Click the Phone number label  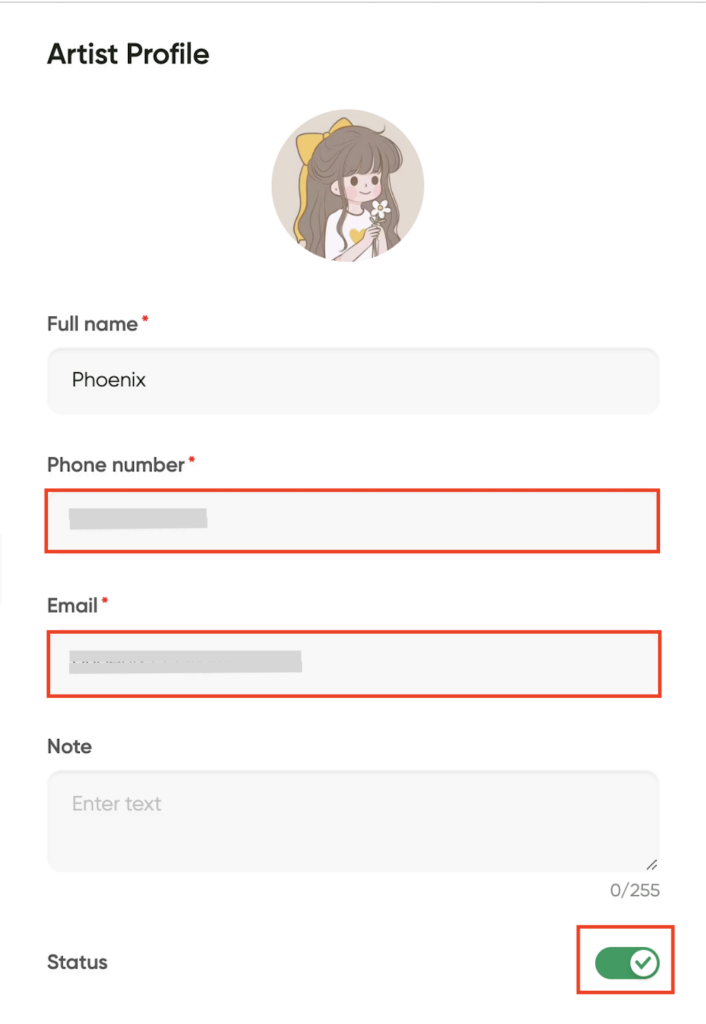pyautogui.click(x=116, y=465)
